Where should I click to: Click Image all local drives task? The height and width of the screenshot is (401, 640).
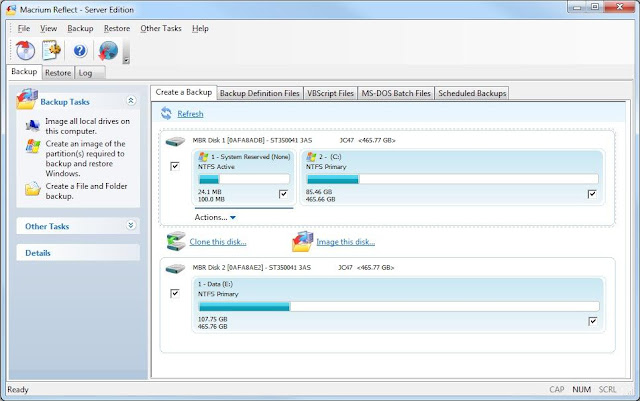87,126
